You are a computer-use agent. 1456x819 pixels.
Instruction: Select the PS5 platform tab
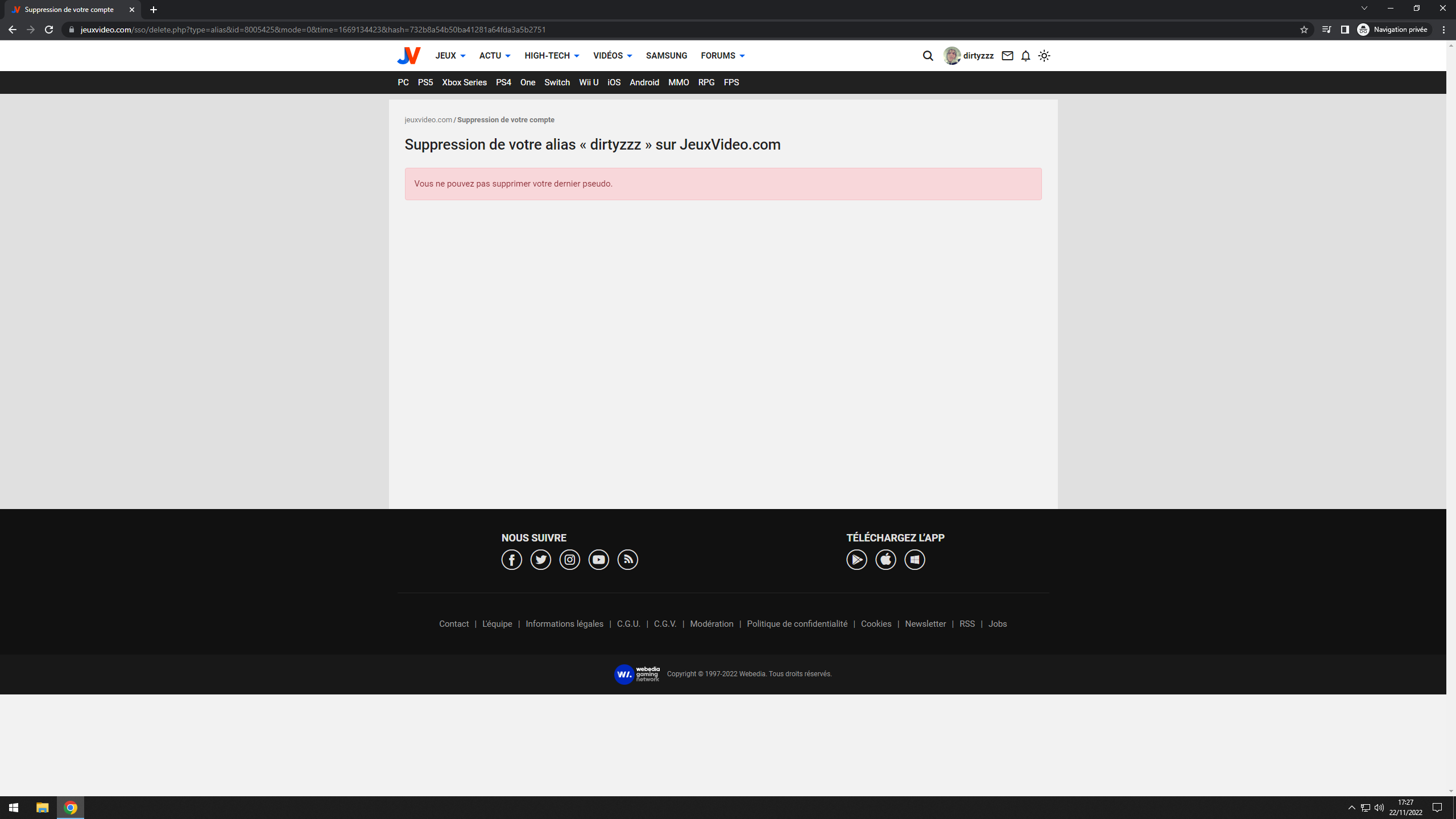[x=425, y=82]
